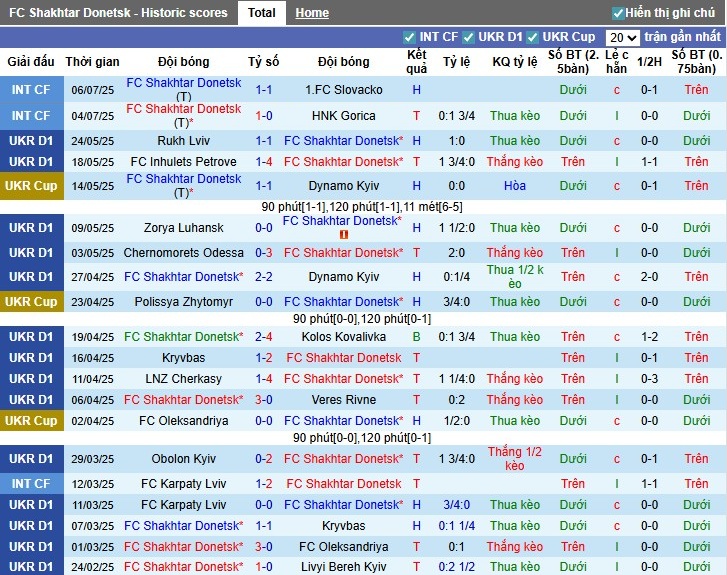
Task: Click the INT CF badge dated 12/03/25
Action: click(x=30, y=484)
